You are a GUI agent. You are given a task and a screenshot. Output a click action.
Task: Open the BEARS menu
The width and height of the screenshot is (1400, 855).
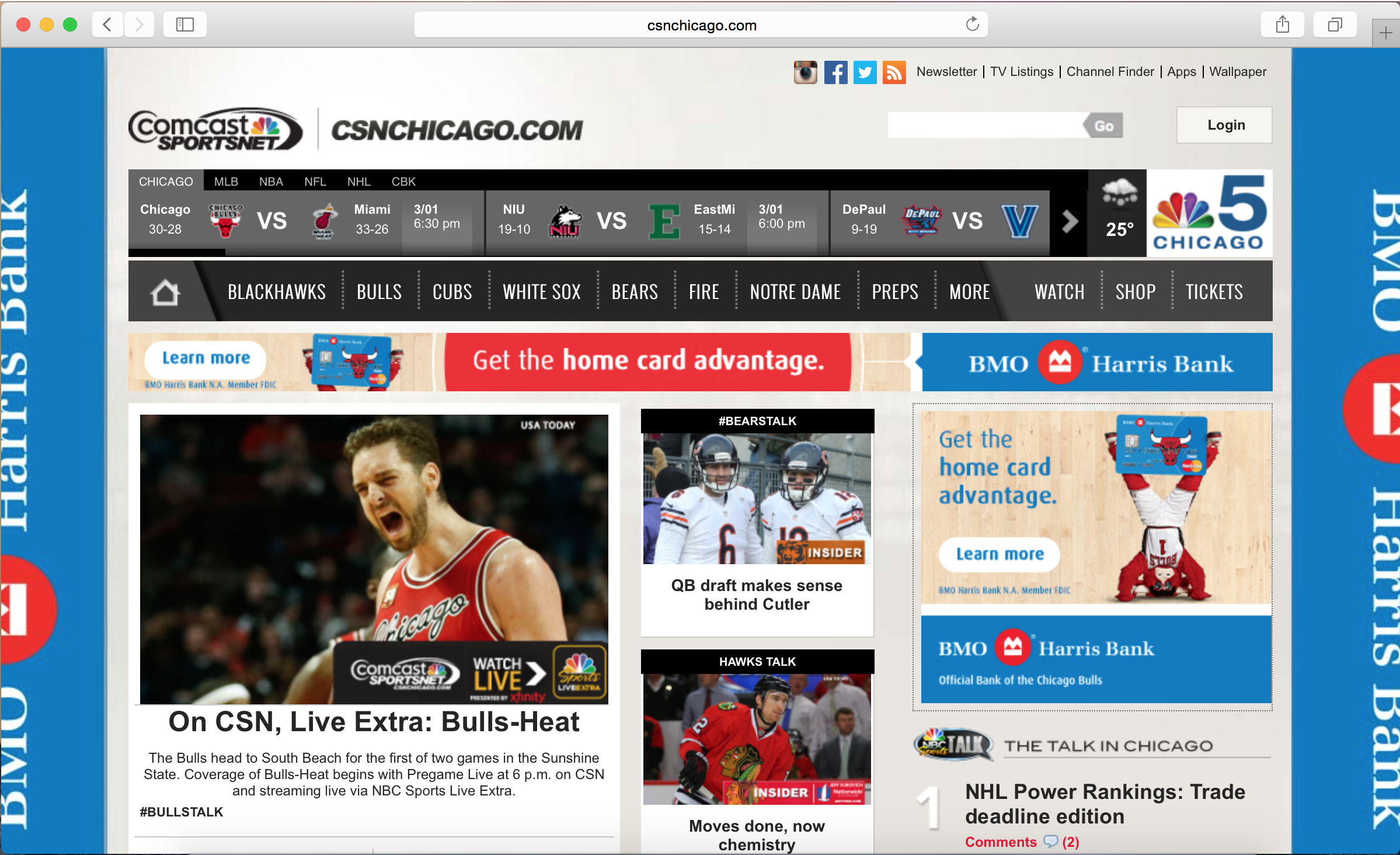635,291
